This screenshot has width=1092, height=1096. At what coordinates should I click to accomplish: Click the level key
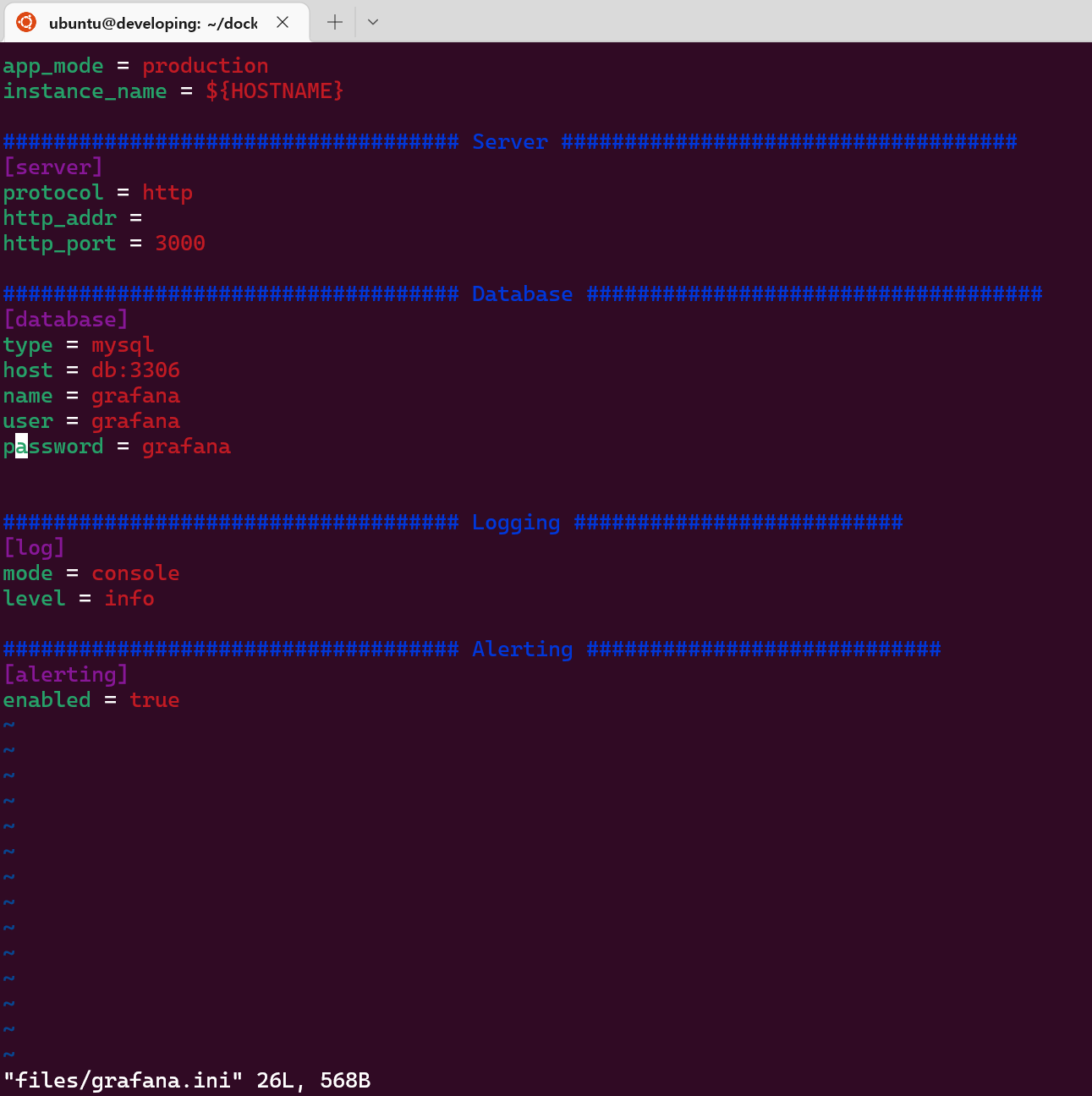click(35, 599)
